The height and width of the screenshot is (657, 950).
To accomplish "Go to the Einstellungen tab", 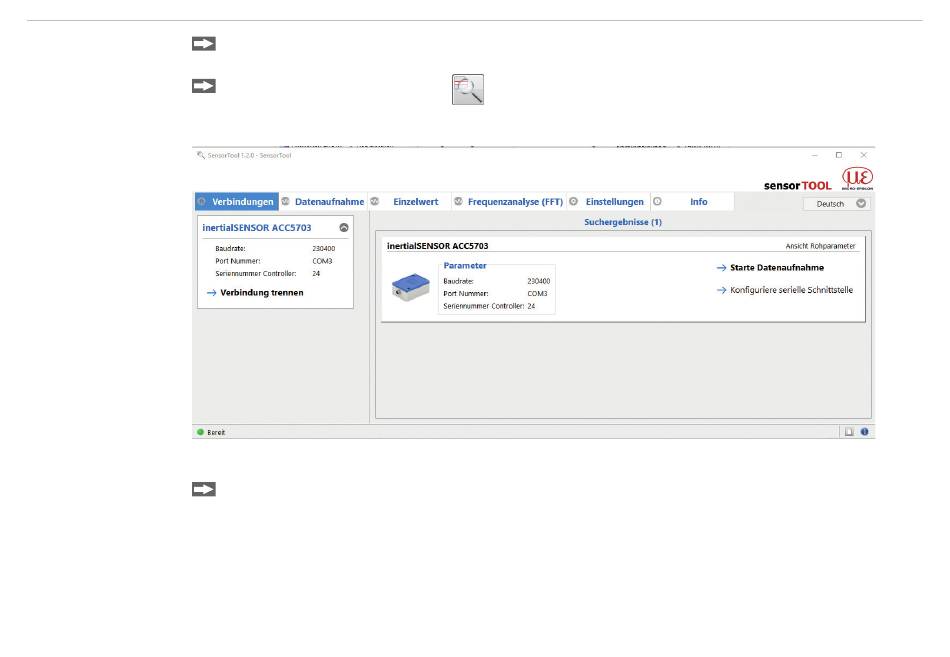I will point(608,202).
